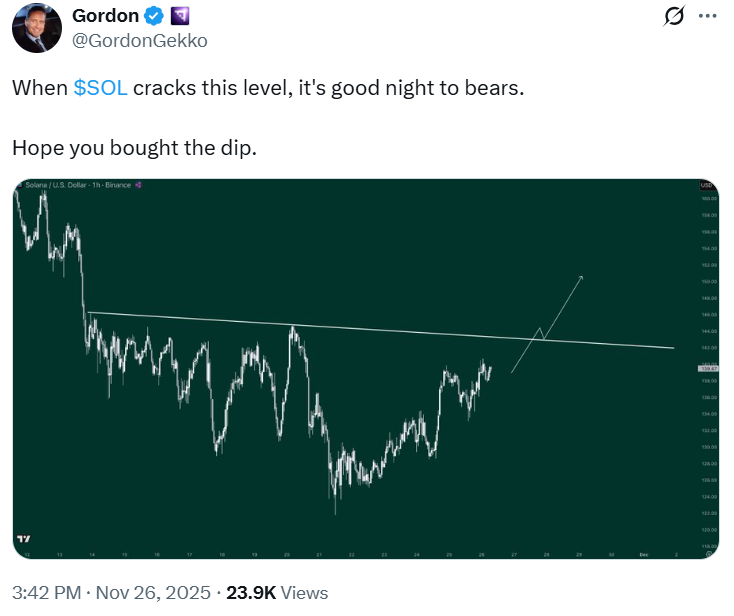
Task: Click the TradingView logo in chart corner
Action: coord(24,539)
